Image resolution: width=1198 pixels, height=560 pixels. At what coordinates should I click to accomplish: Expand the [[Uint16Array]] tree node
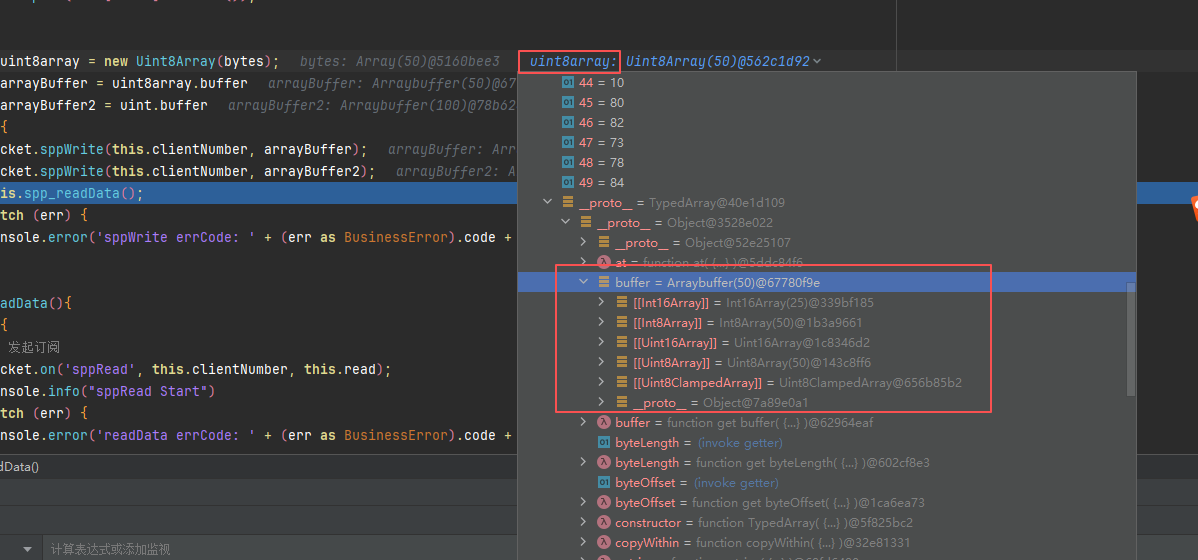602,343
